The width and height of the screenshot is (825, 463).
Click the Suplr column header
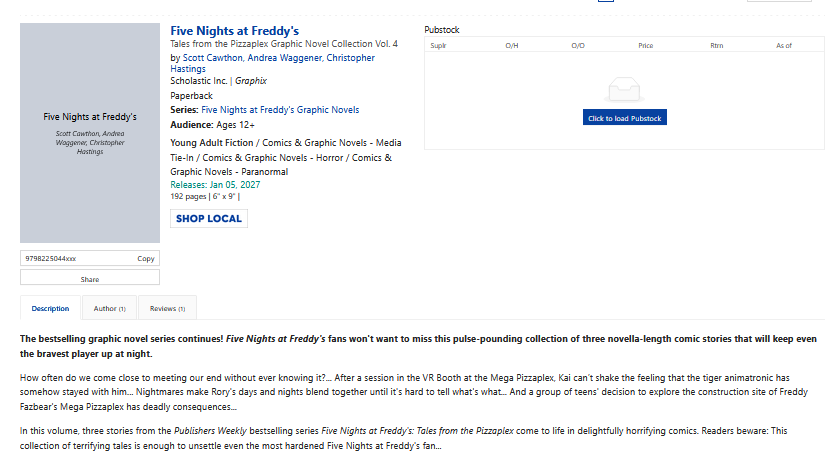click(x=438, y=46)
